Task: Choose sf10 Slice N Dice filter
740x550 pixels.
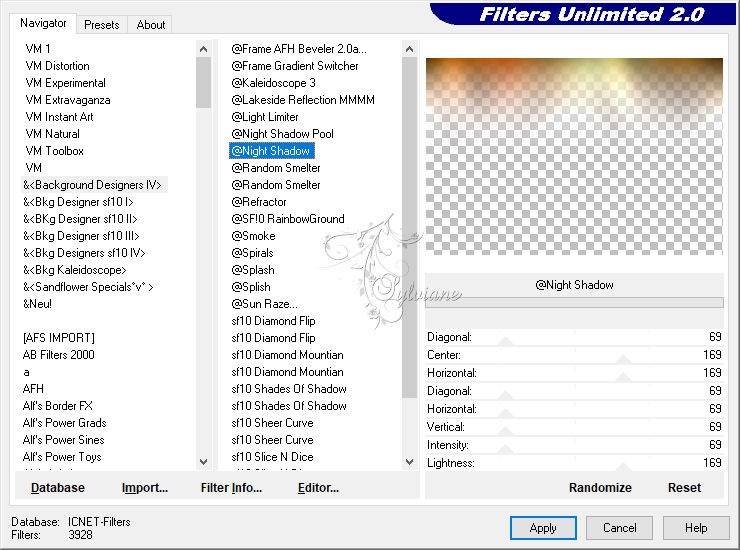Action: [x=272, y=457]
